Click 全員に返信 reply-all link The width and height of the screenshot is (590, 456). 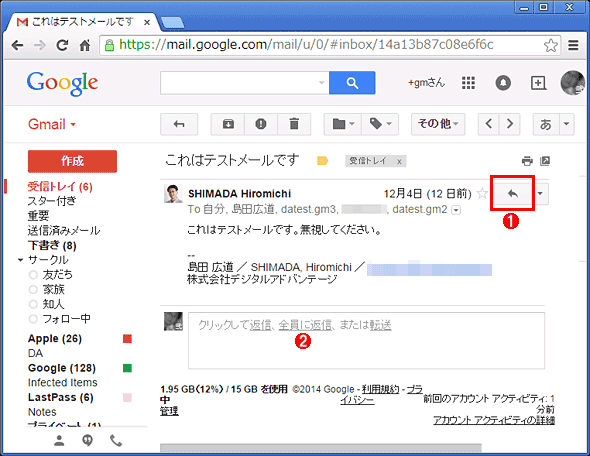305,325
